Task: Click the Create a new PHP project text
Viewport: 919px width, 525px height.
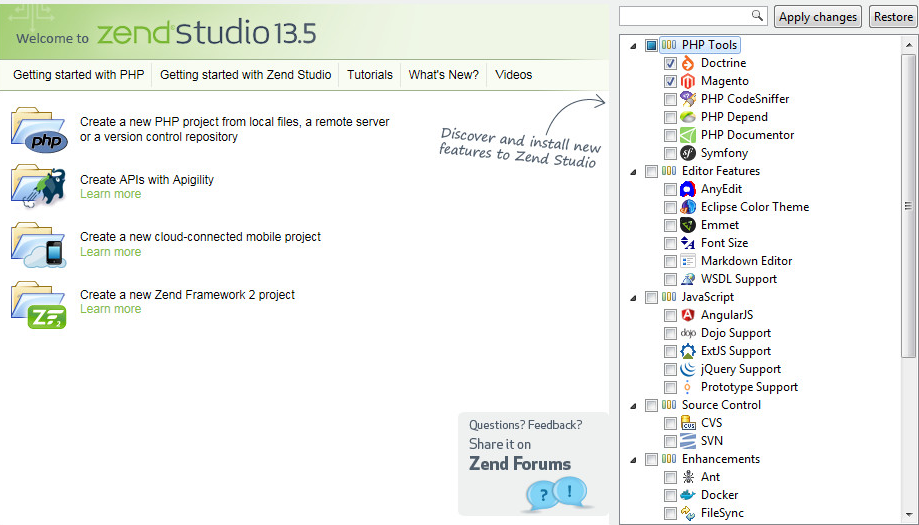Action: pos(234,129)
